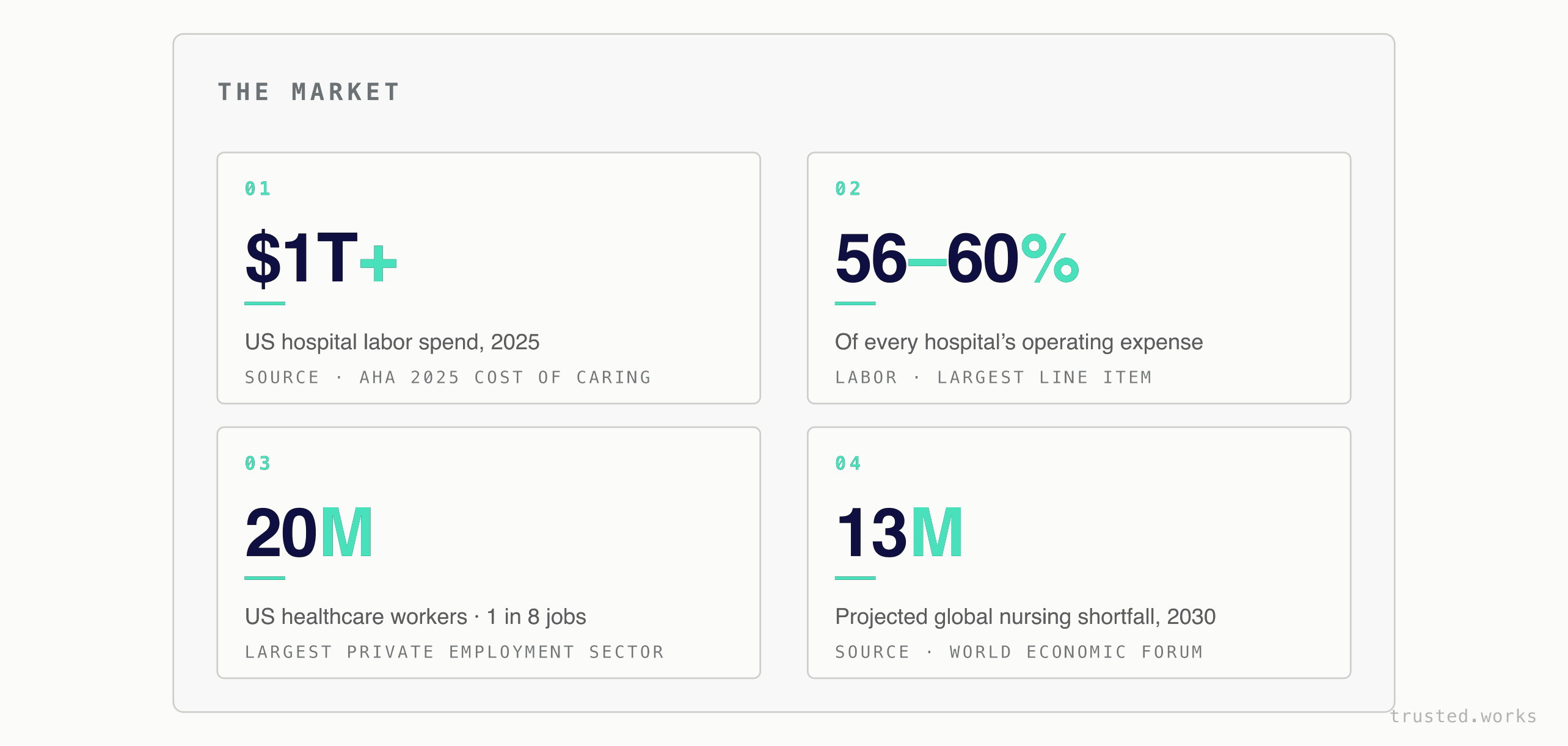Click Of every hospital's operating expense text

pyautogui.click(x=1019, y=342)
